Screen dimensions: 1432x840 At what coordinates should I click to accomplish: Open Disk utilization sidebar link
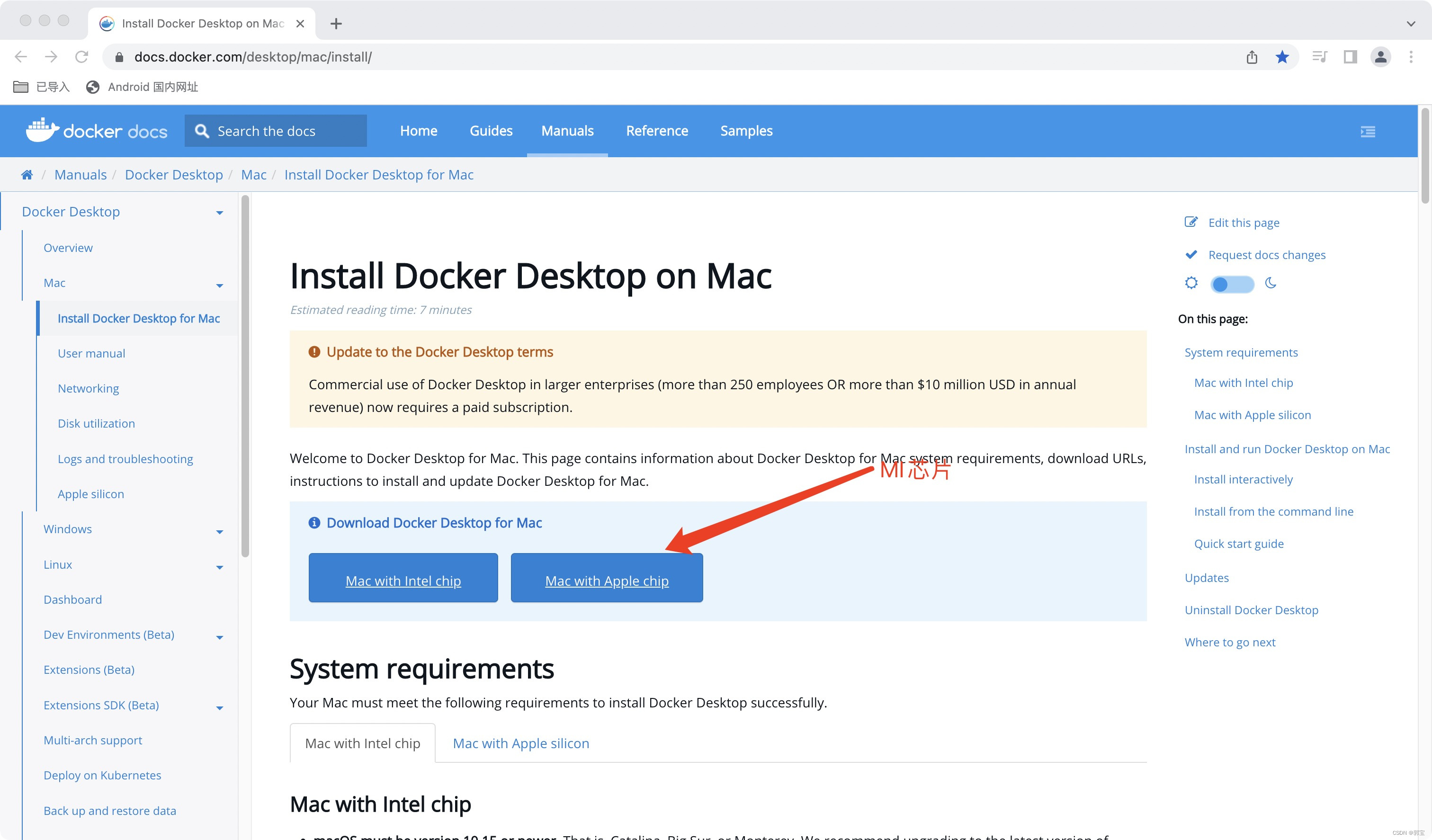click(x=96, y=423)
